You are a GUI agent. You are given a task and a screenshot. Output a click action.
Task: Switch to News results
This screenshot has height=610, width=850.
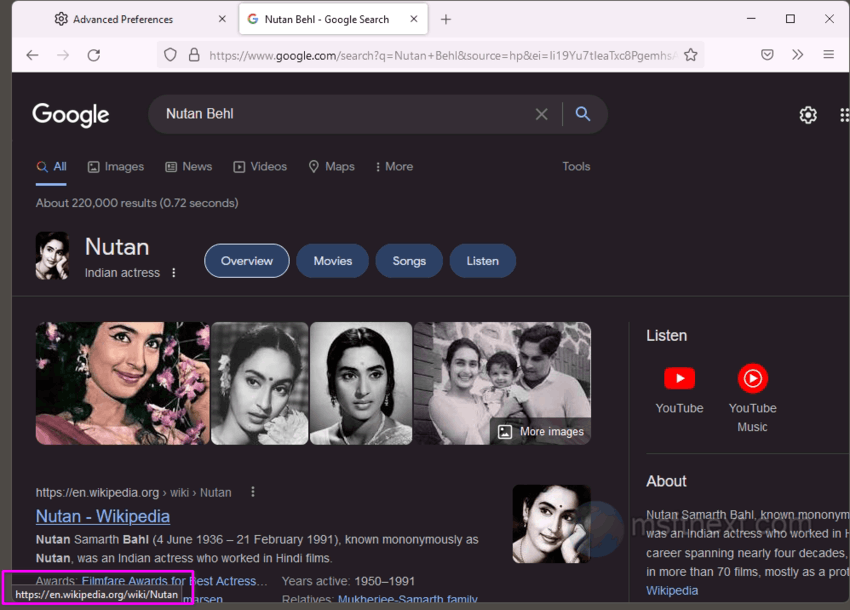[x=189, y=167]
